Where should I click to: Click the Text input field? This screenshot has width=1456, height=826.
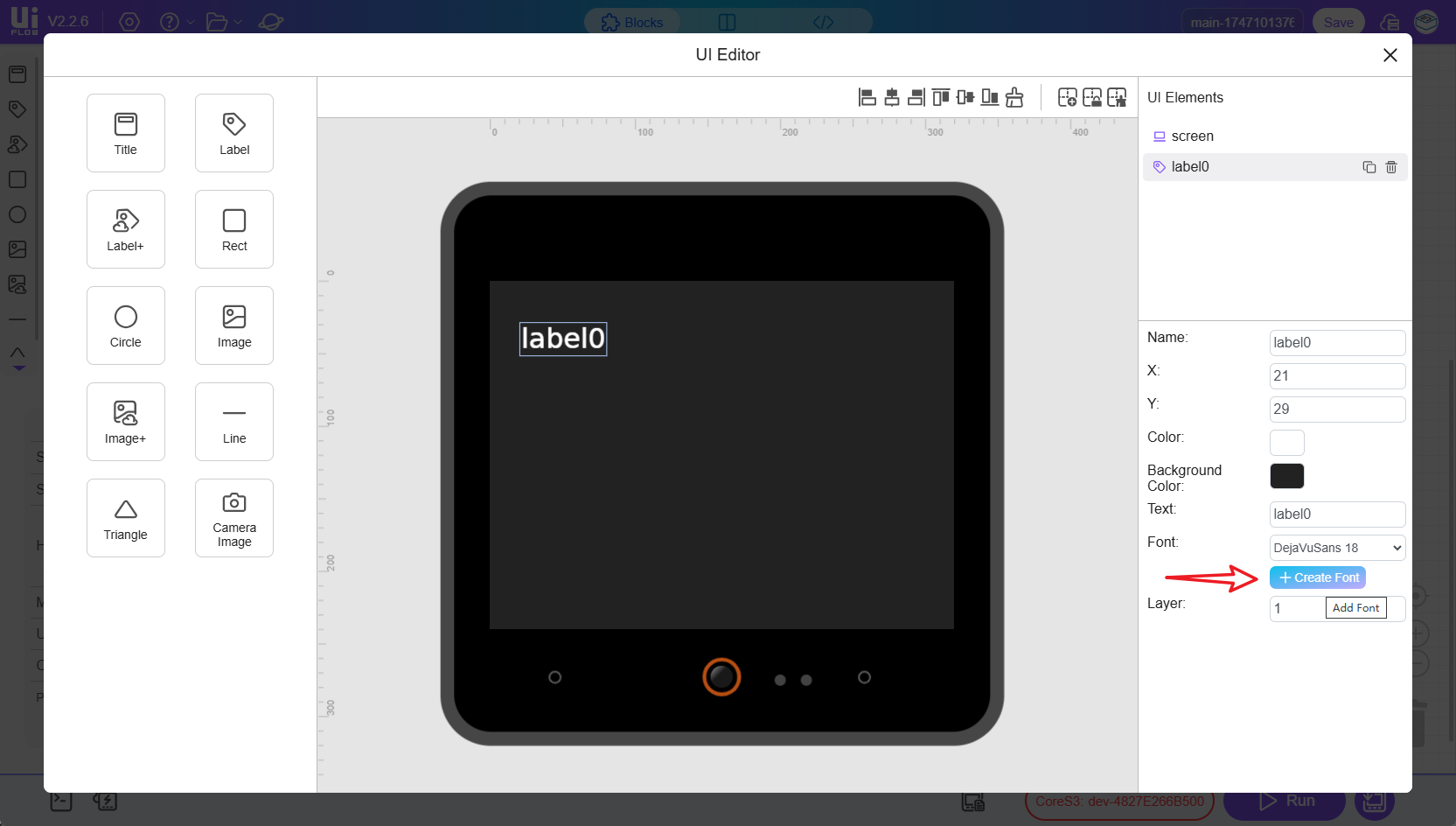click(x=1337, y=514)
